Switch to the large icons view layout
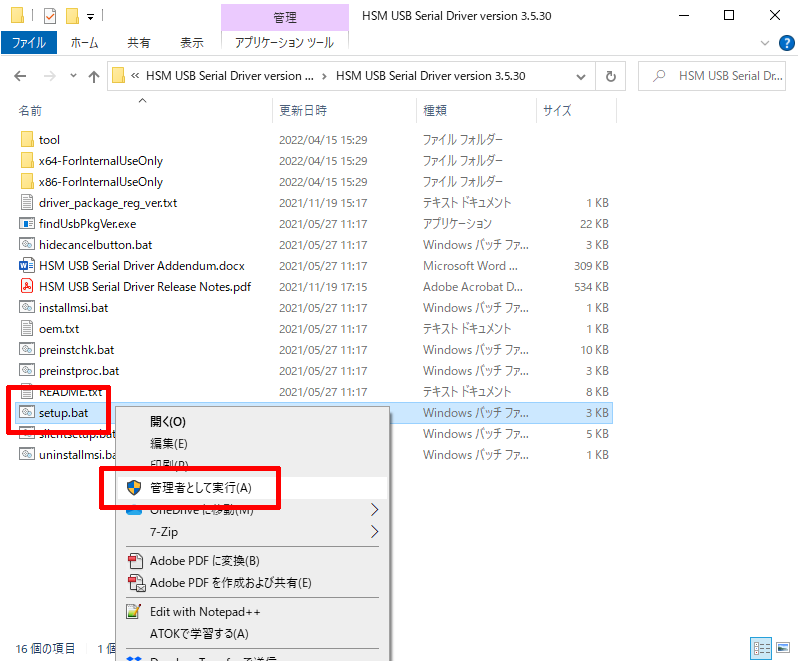Screen dimensions: 799x661 783,648
